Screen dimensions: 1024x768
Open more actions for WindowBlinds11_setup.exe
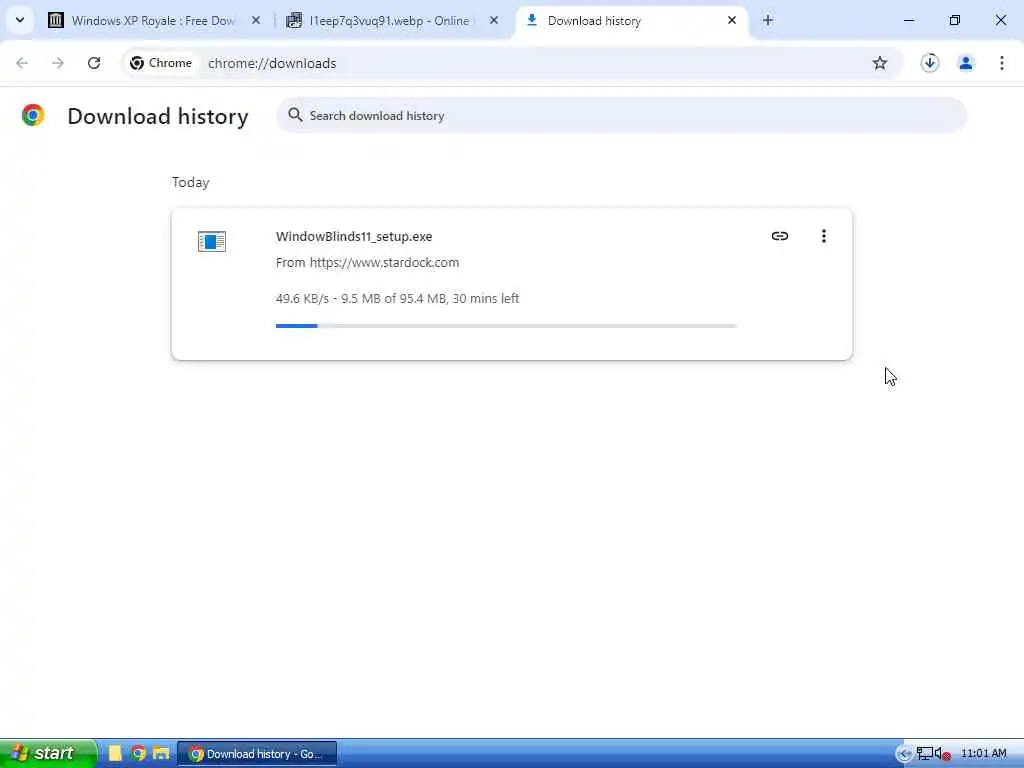click(824, 236)
